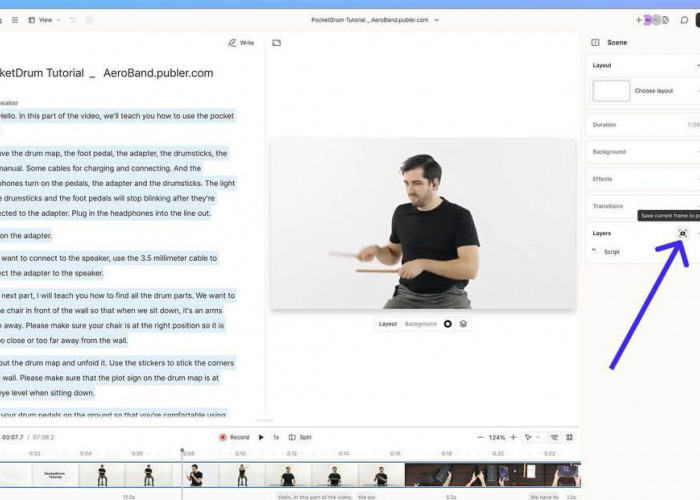
Task: Open the hamburger menu in the top bar
Action: (x=15, y=20)
